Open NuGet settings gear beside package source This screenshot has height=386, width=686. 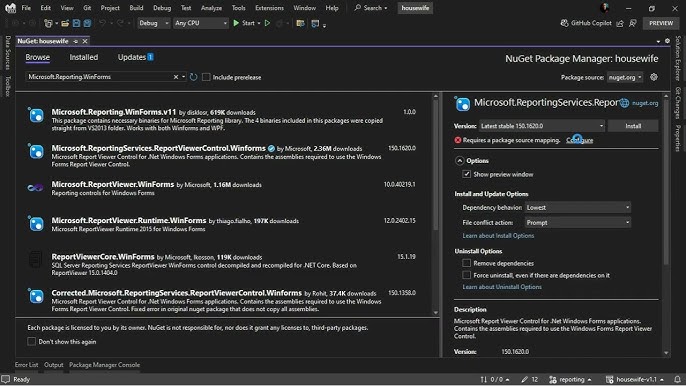[654, 77]
